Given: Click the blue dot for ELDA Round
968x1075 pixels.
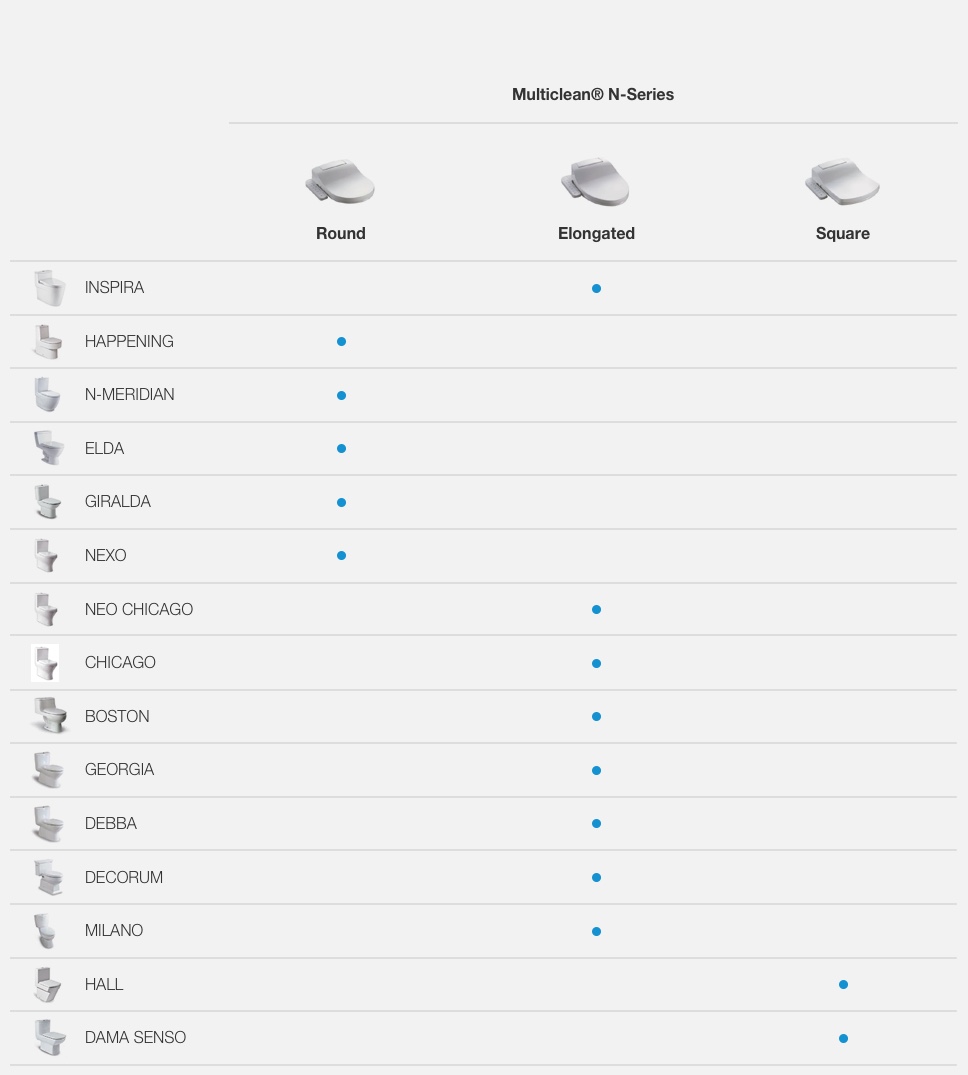Looking at the screenshot, I should [341, 448].
